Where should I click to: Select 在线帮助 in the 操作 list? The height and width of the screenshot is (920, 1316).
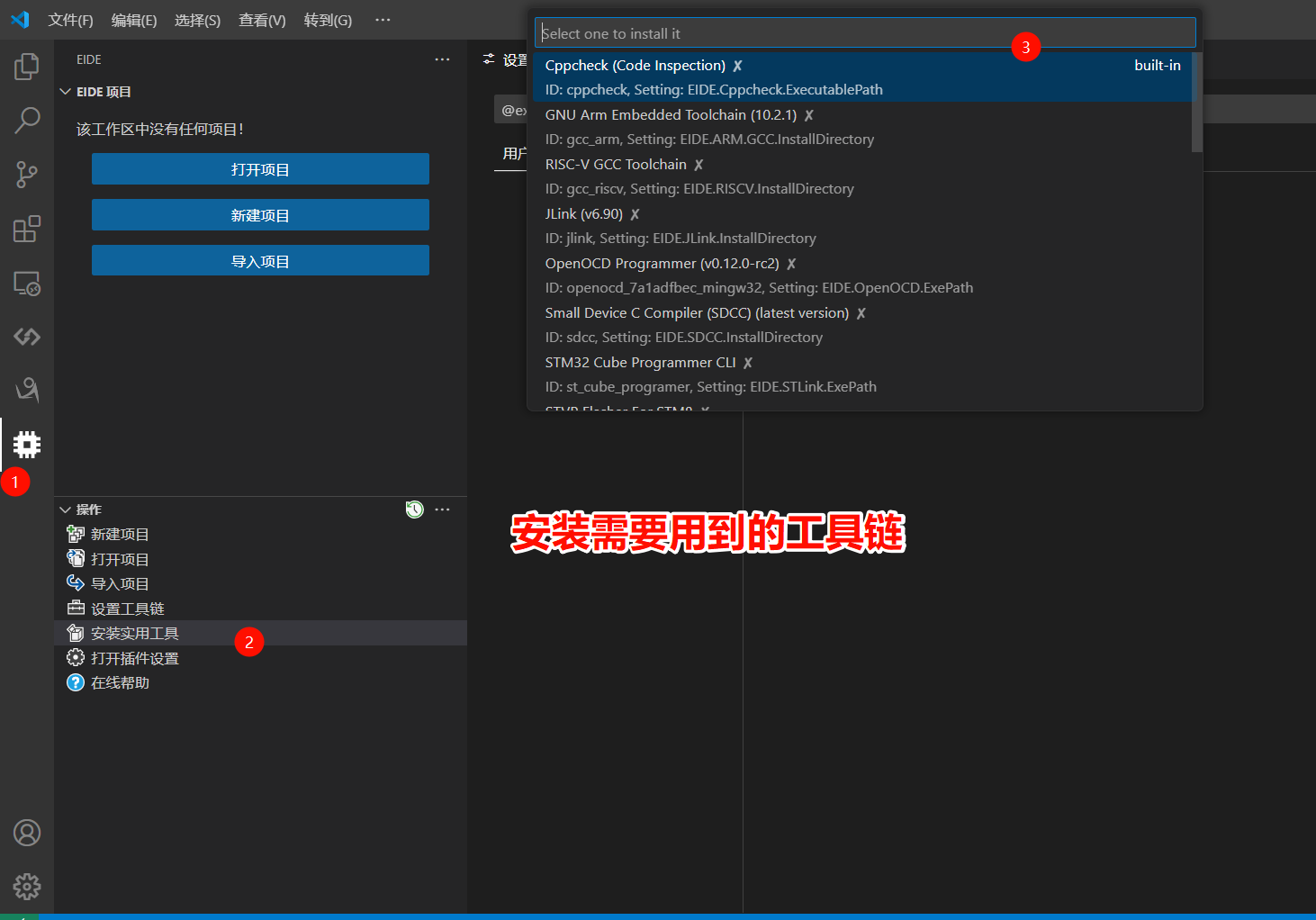tap(120, 683)
